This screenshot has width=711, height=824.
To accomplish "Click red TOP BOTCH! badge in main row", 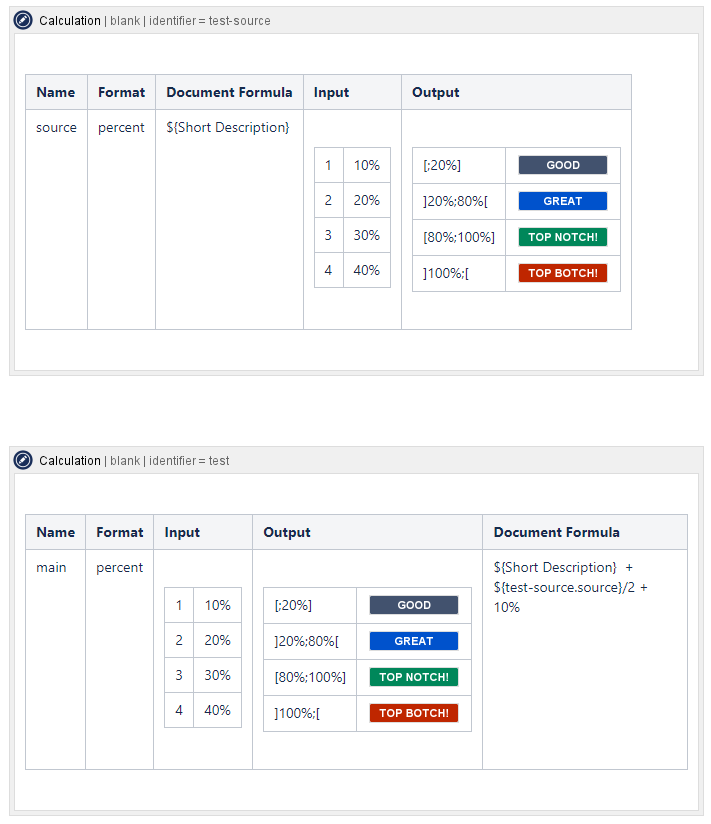I will [x=413, y=713].
